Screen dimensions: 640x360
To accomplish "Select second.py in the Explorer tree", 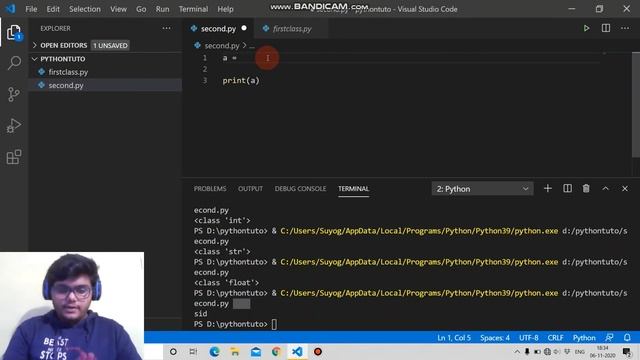I will tap(66, 85).
